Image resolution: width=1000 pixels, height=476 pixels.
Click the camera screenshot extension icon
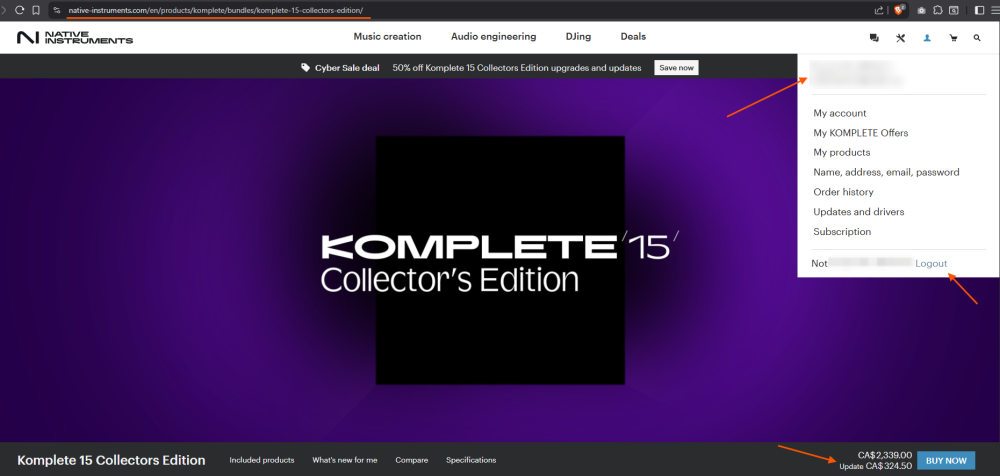tap(922, 10)
